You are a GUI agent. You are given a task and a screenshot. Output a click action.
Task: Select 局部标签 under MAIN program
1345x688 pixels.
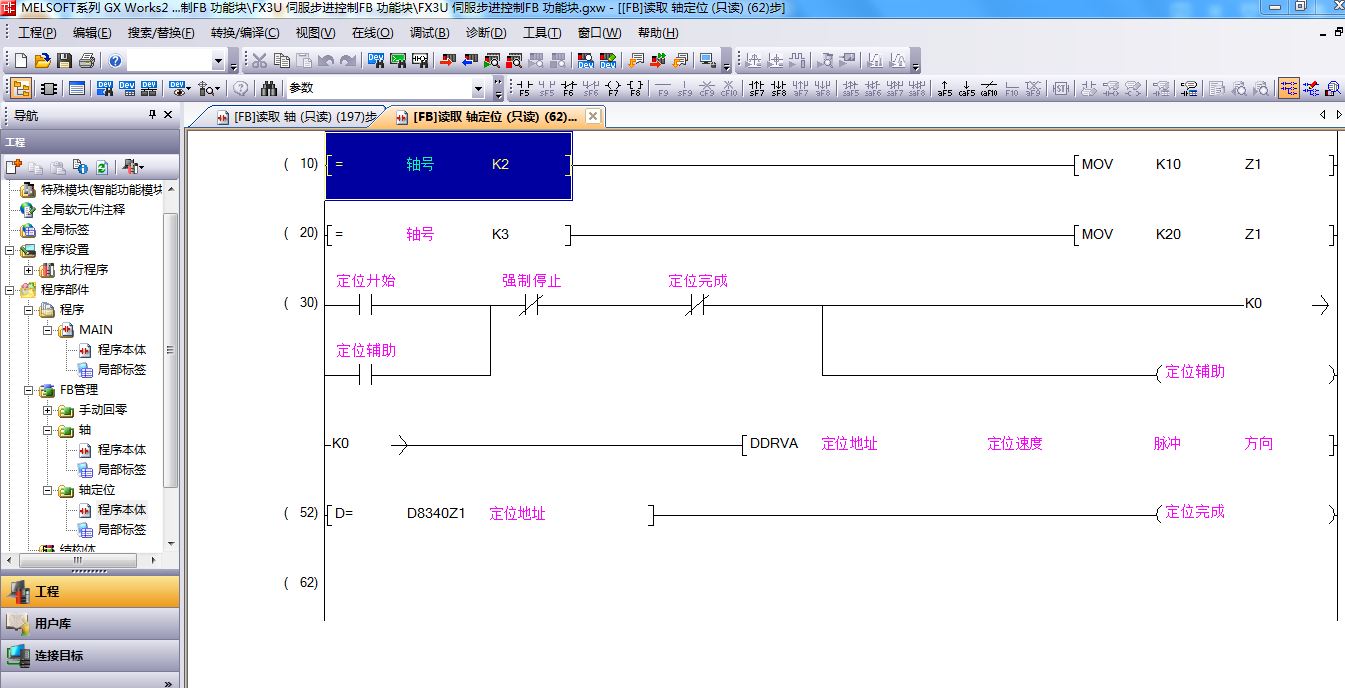pyautogui.click(x=121, y=370)
